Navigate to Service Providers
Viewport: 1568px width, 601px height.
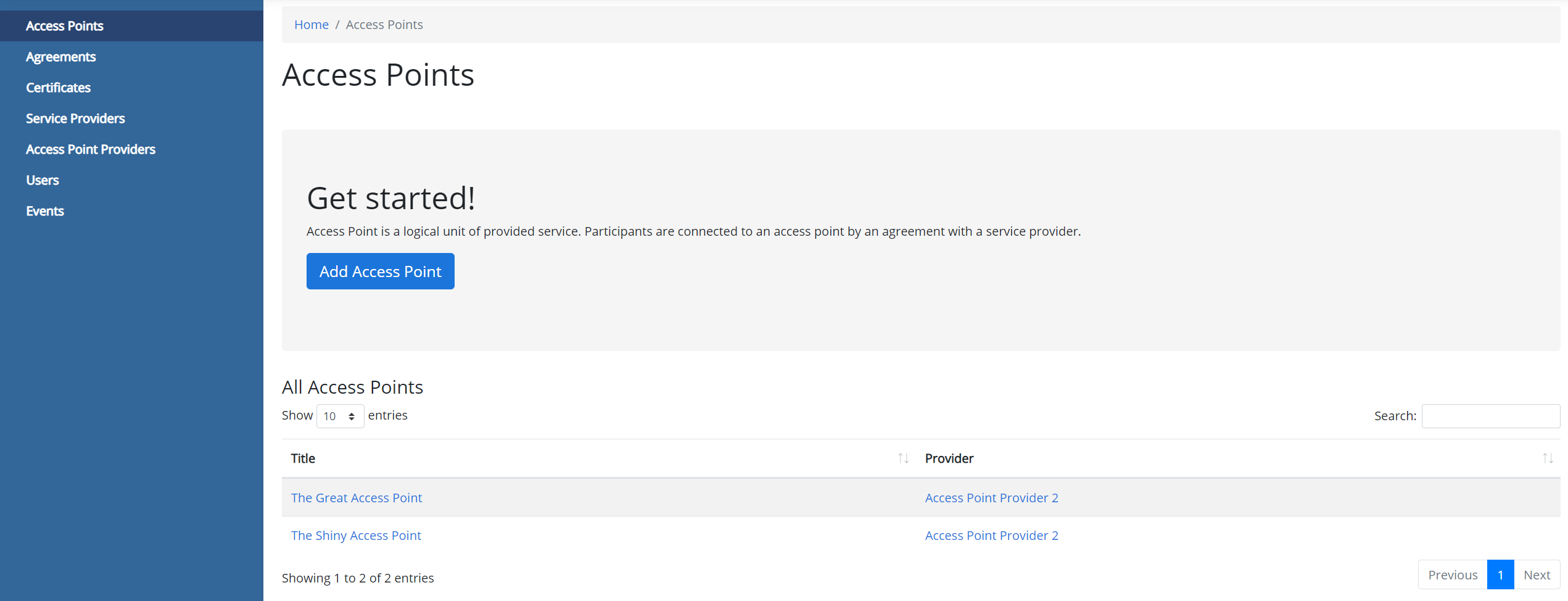coord(75,118)
